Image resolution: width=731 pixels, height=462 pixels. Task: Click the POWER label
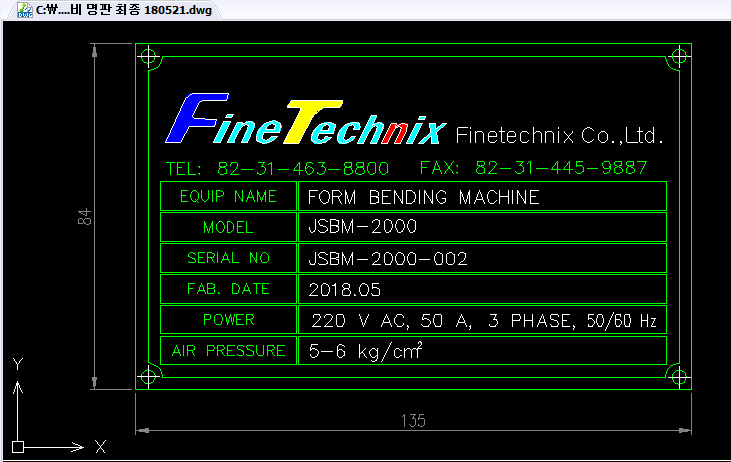228,320
